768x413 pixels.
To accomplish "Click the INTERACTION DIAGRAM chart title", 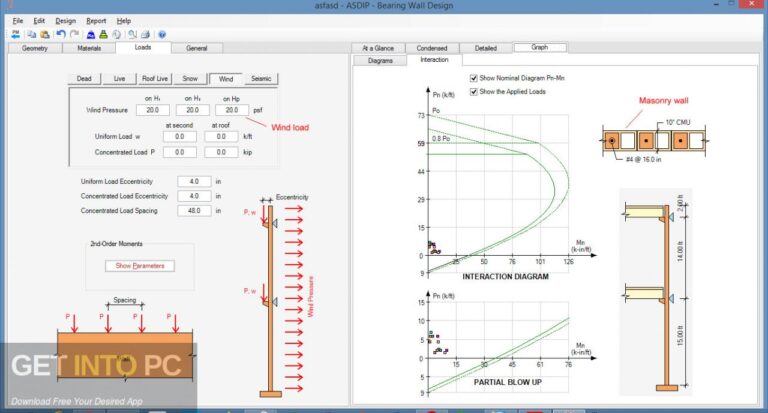I will [505, 277].
